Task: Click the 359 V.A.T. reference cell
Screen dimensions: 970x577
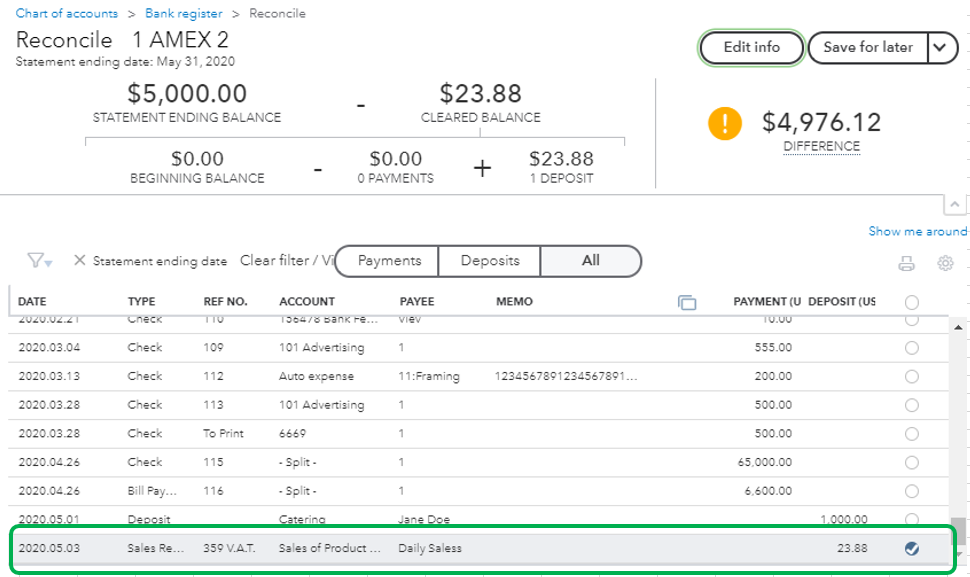Action: point(229,548)
